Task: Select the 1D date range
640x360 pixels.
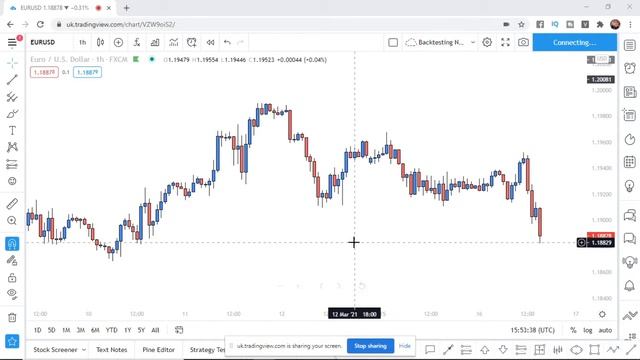Action: [38, 330]
